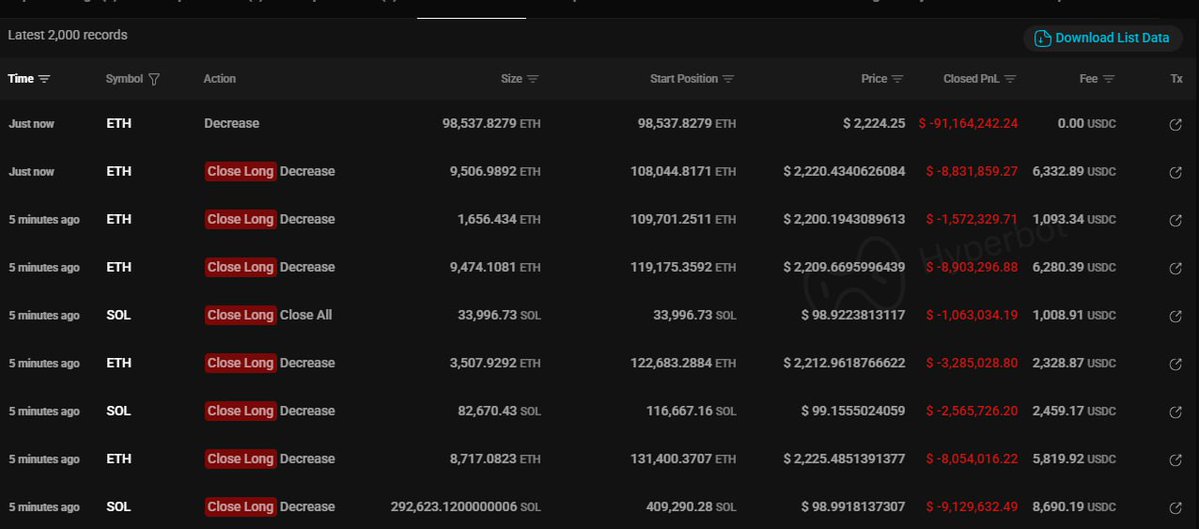Click the Close Long tag in SOL Close All row
The image size is (1199, 529).
click(240, 315)
